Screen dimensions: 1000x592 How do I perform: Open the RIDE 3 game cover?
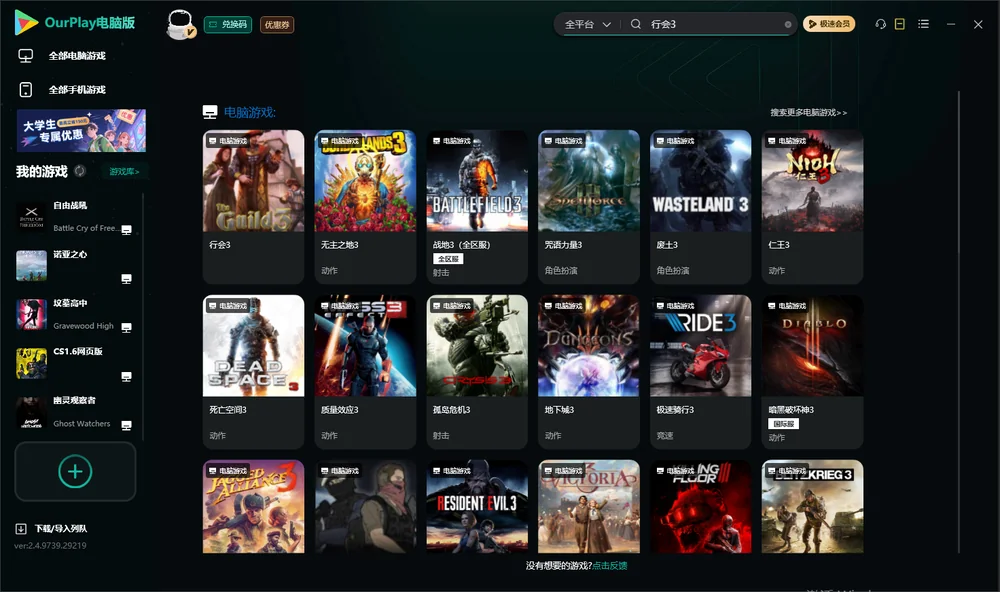coord(700,346)
